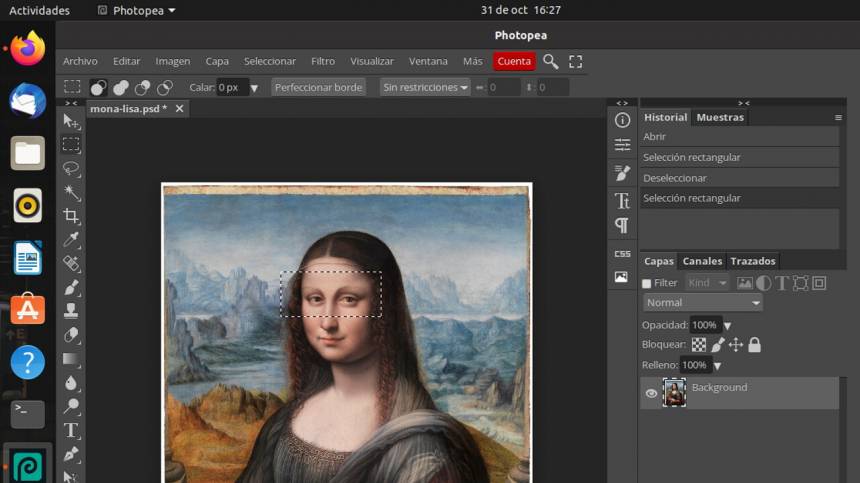Select the Crop tool
Screen dimensions: 860x483
pos(71,215)
